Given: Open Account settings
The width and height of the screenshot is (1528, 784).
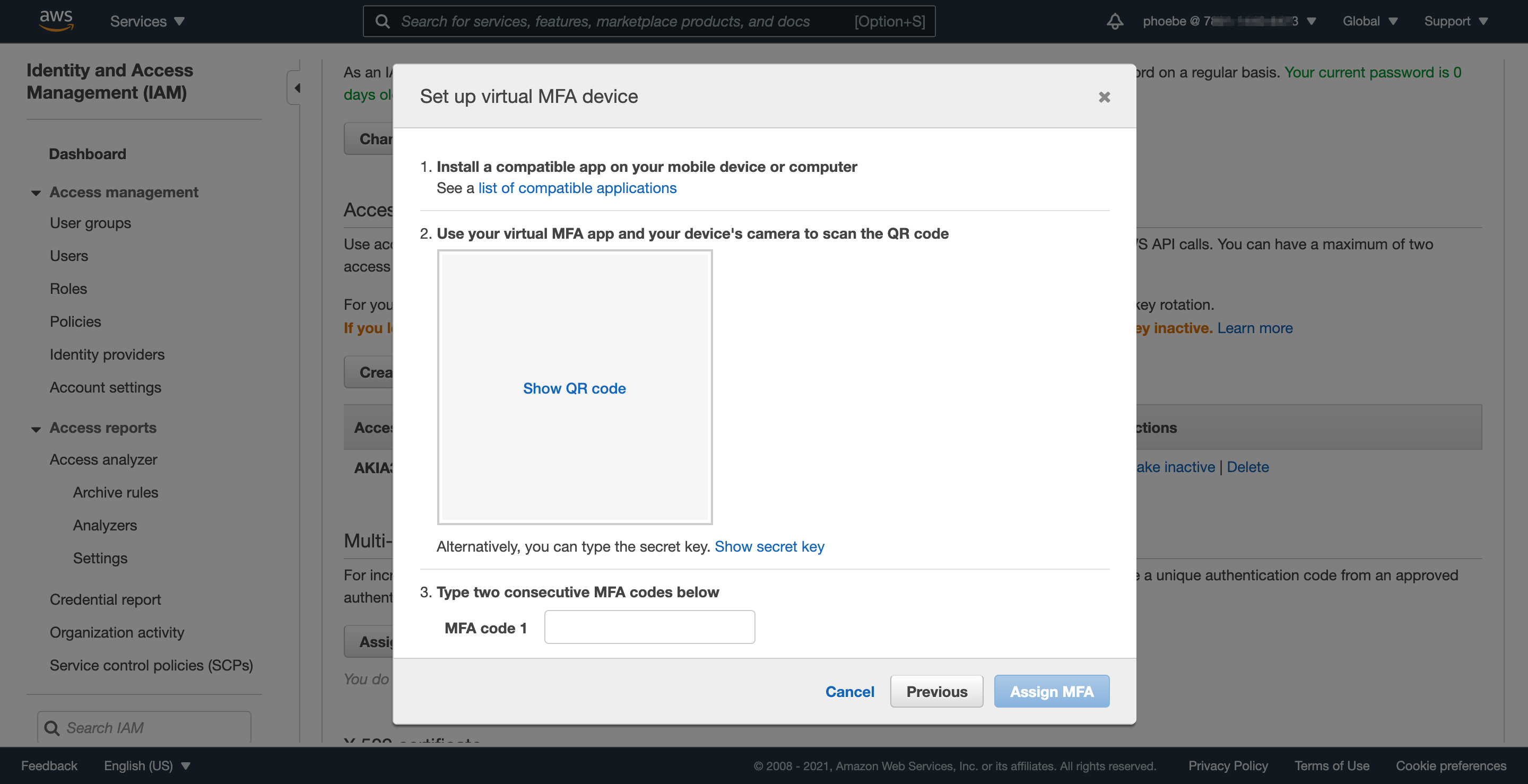Looking at the screenshot, I should coord(105,387).
